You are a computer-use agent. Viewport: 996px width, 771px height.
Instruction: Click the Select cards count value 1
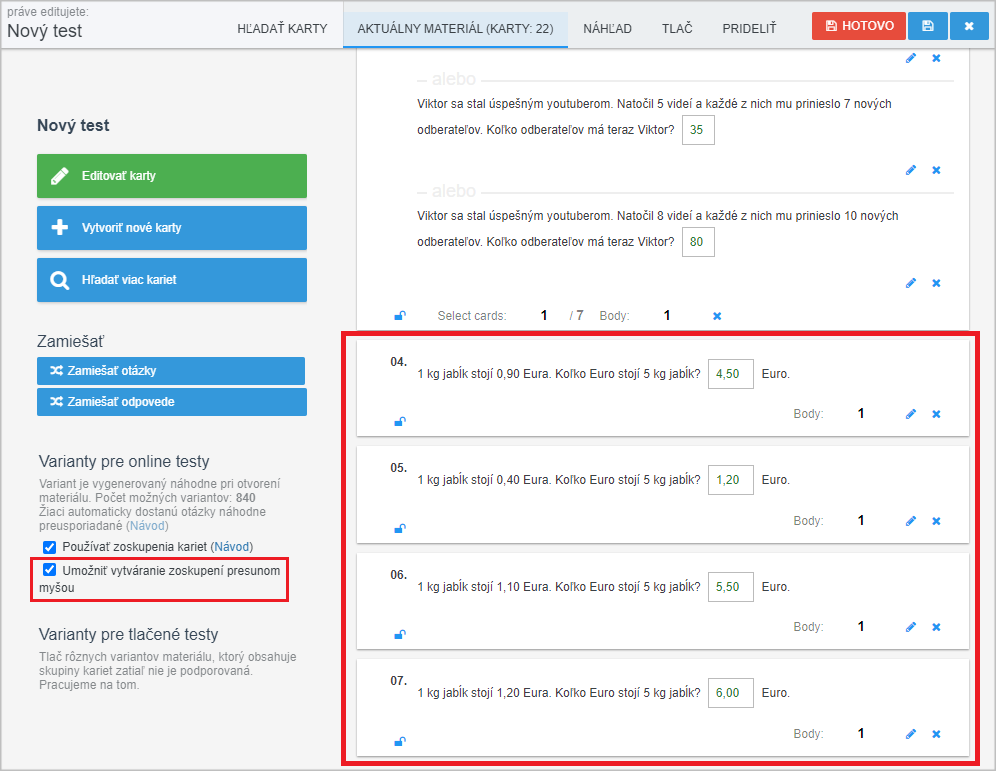click(544, 316)
